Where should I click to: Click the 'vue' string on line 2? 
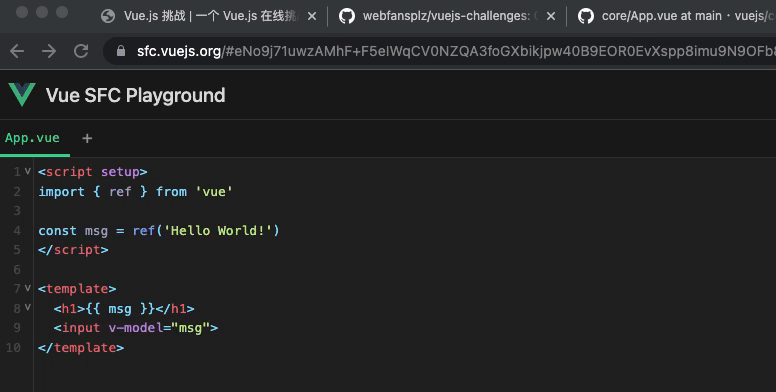coord(214,192)
